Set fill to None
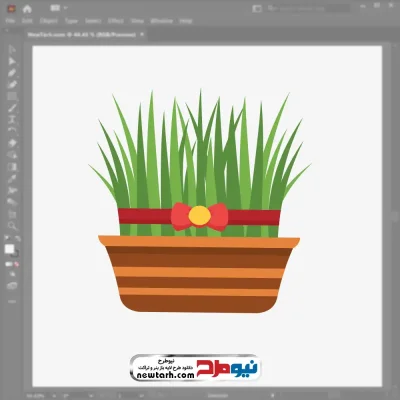400x400 pixels. (16, 264)
